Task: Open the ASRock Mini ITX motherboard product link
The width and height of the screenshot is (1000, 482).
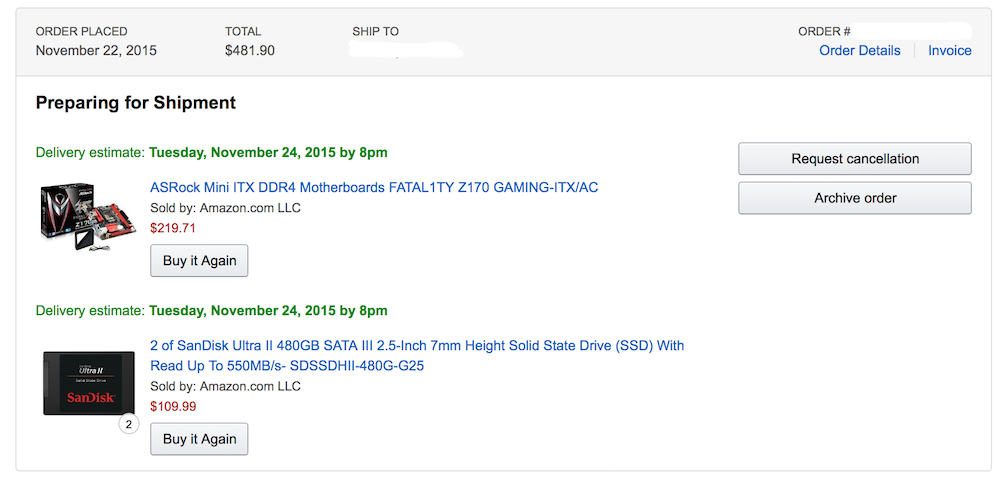Action: [374, 187]
